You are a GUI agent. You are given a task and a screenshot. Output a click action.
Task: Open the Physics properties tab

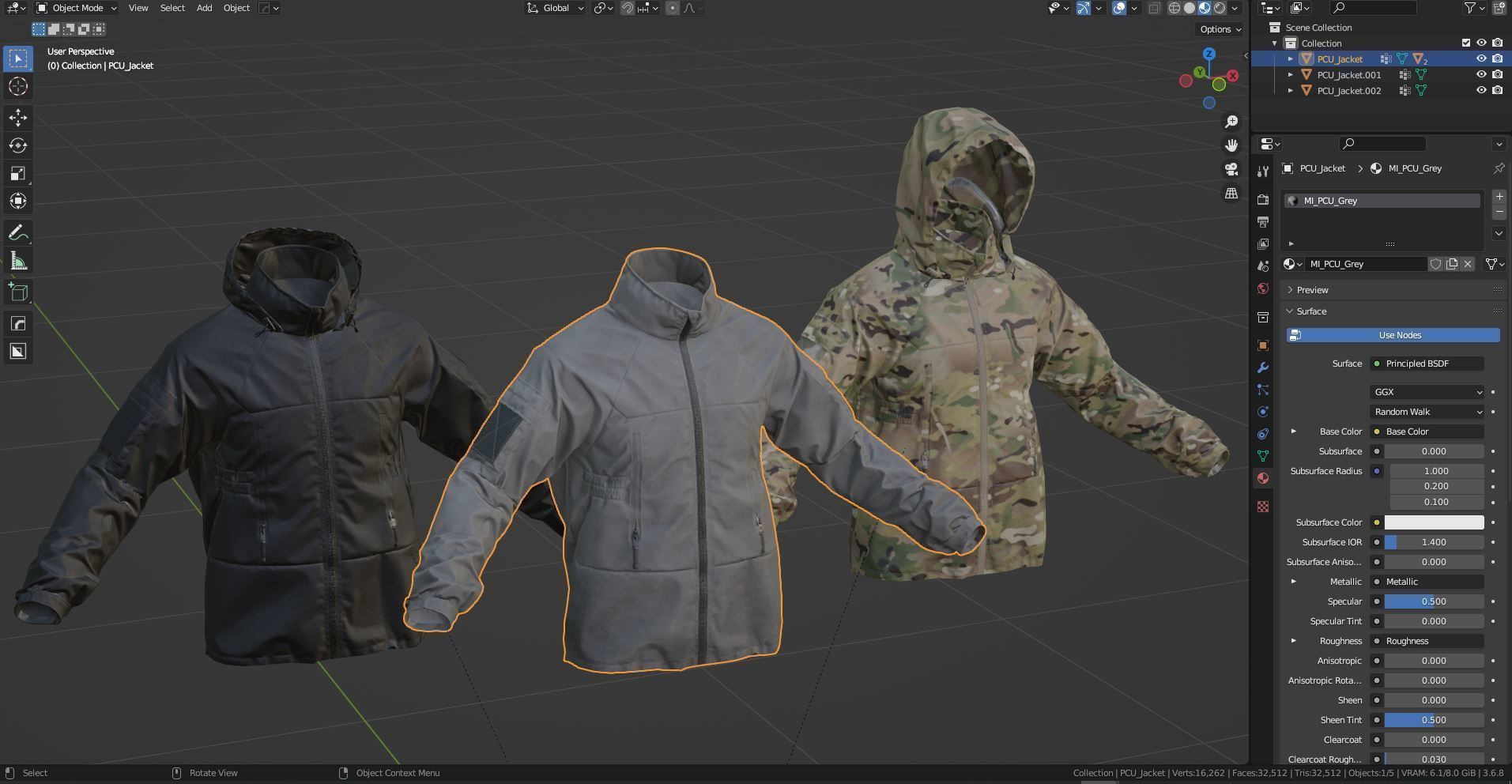(1263, 412)
